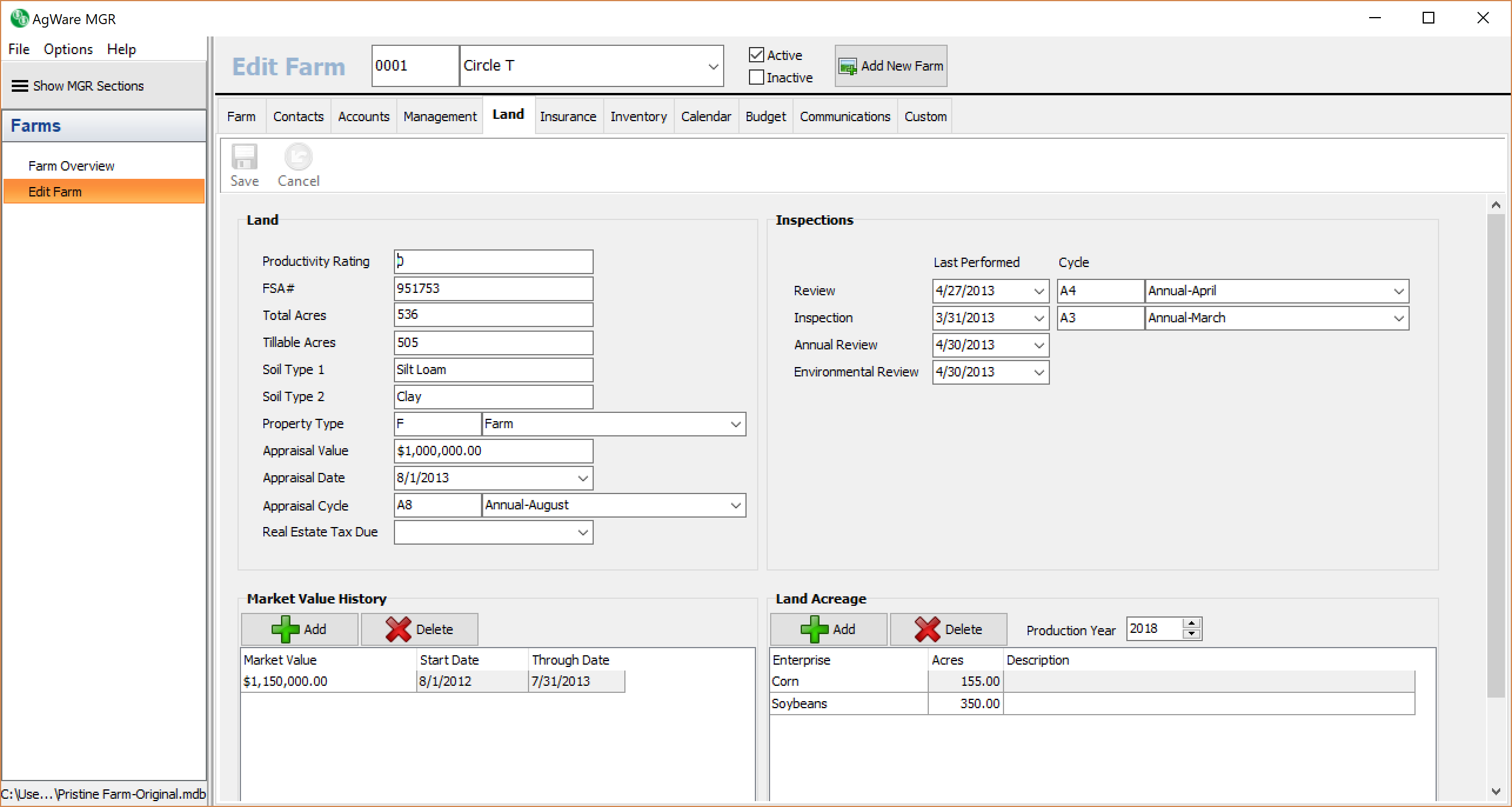Switch to the Insurance tab
The height and width of the screenshot is (807, 1512).
click(568, 116)
